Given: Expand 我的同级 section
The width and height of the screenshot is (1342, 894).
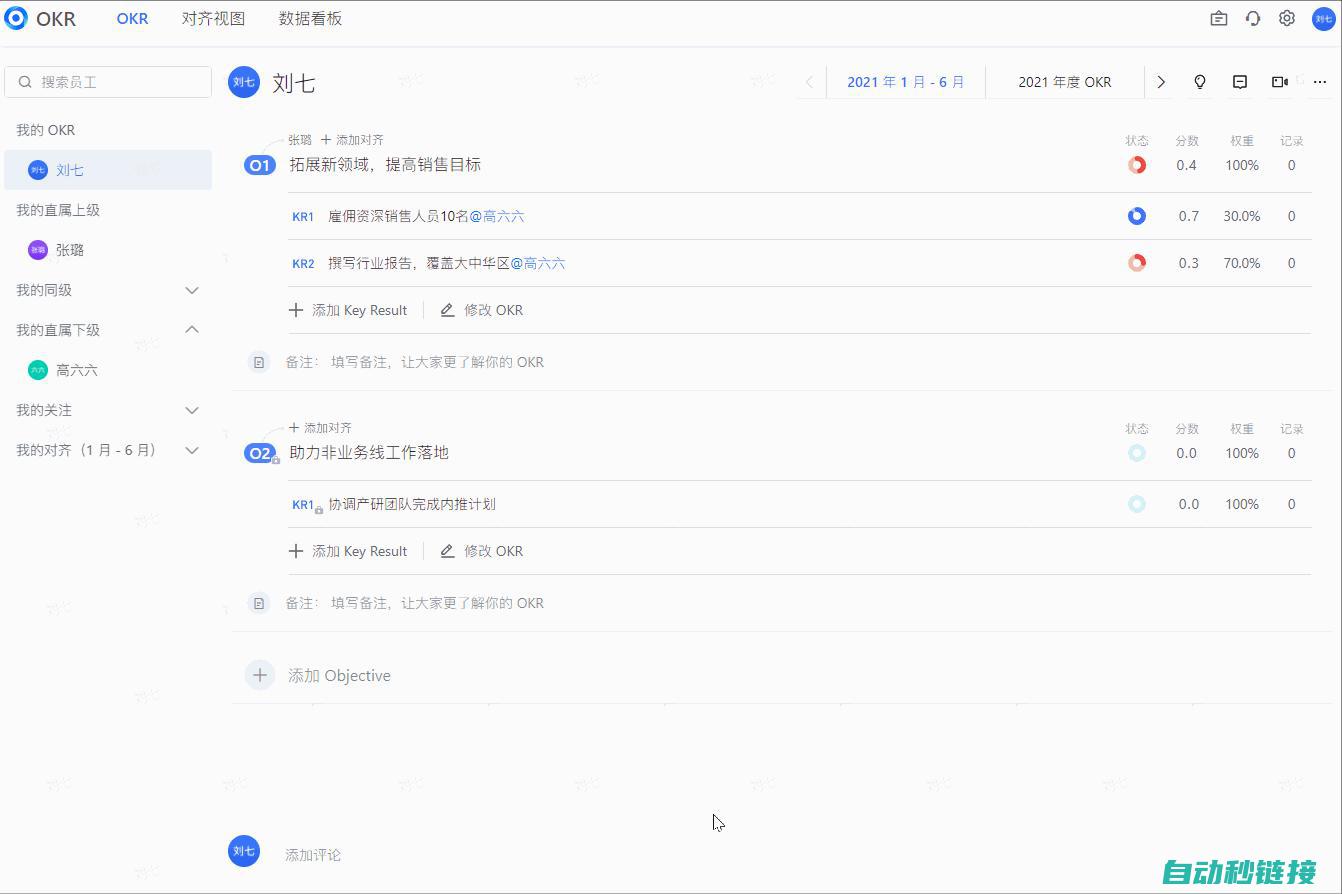Looking at the screenshot, I should tap(192, 290).
